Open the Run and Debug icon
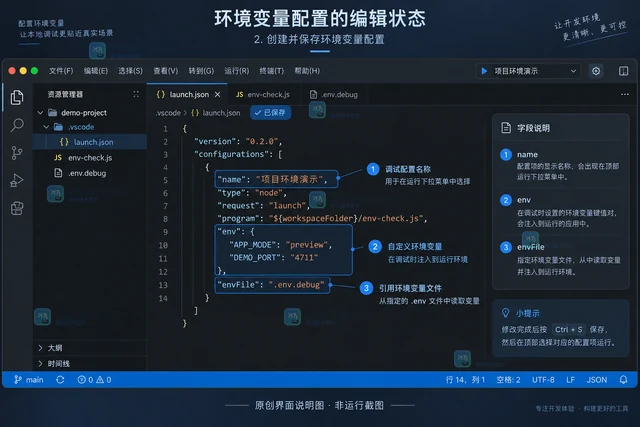 [x=17, y=180]
